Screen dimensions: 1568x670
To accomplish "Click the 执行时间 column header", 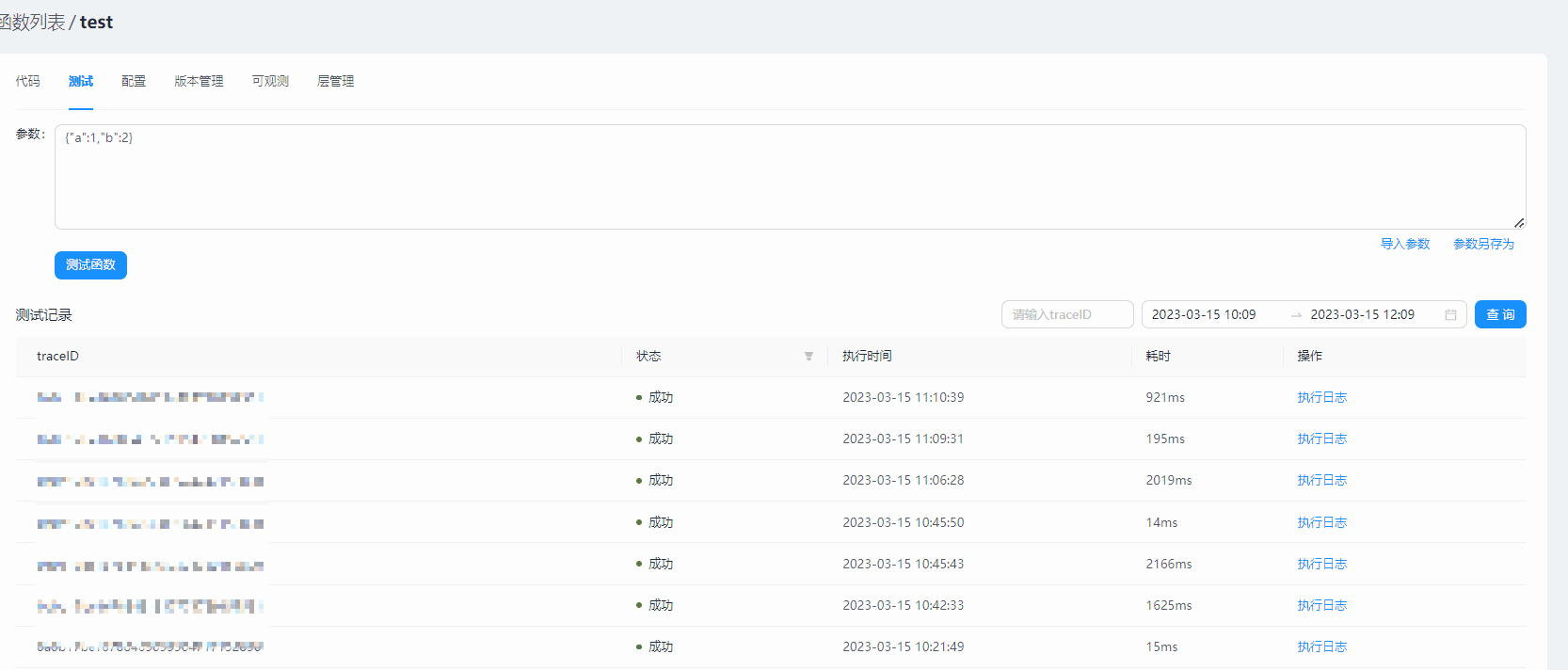I will tap(867, 356).
